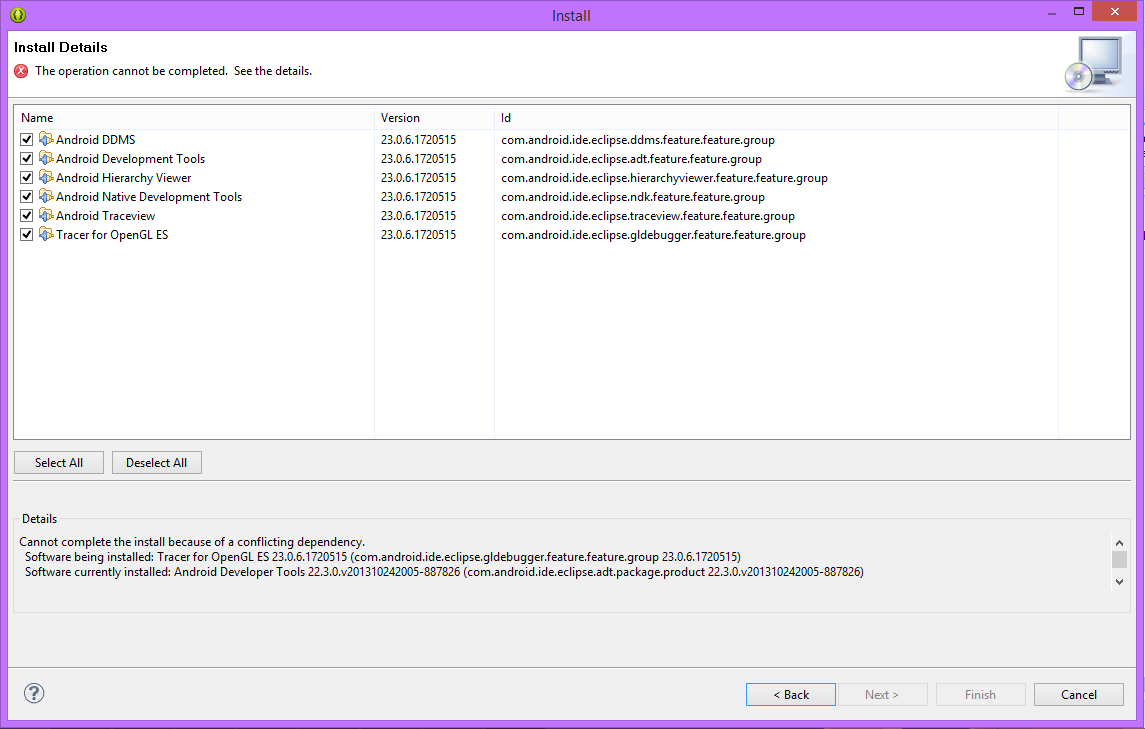Select the Android Development Tools row name
1145x729 pixels.
click(x=131, y=159)
